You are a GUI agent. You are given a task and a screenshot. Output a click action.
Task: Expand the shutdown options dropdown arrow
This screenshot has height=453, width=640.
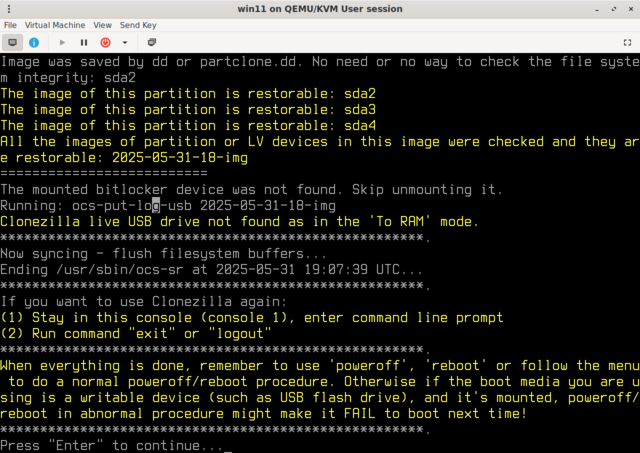[x=125, y=43]
